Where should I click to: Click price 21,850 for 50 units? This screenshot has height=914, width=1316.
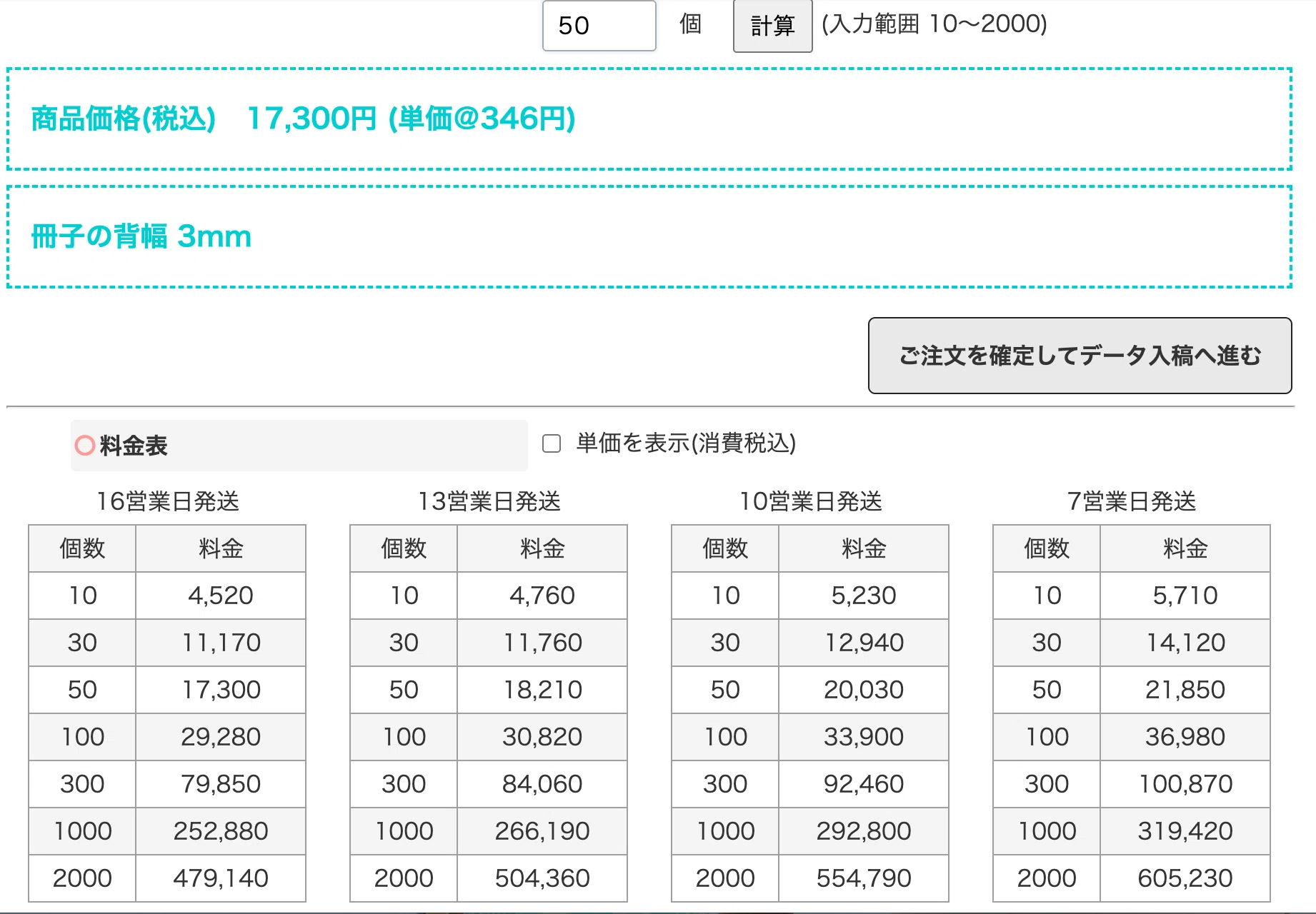(x=1185, y=690)
